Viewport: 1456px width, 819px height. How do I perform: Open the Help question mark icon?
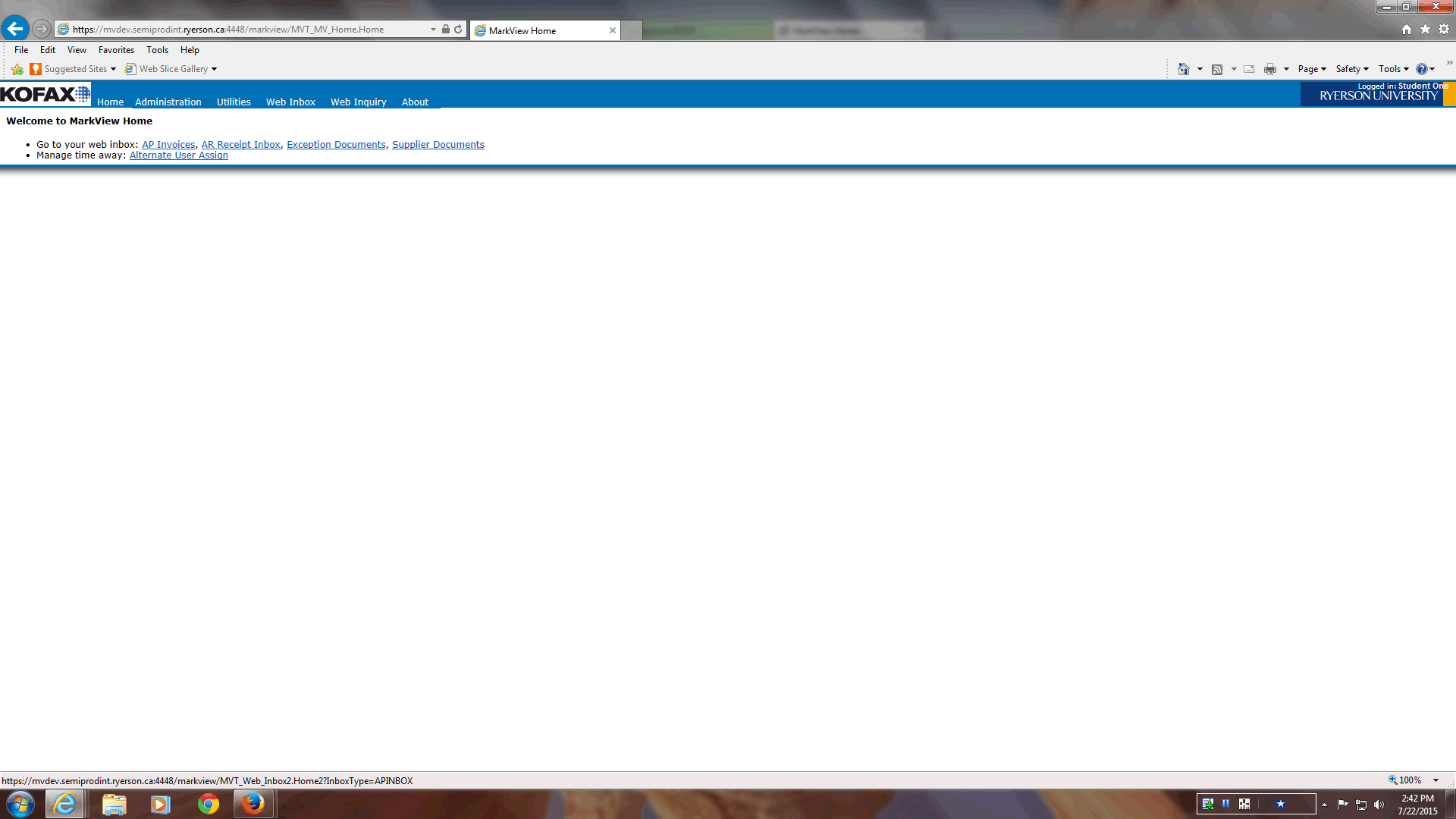1421,69
